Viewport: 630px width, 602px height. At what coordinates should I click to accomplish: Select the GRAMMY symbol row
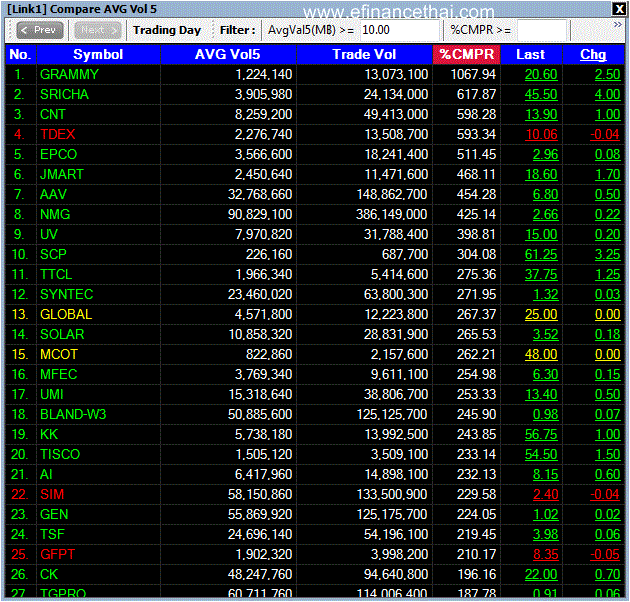coord(315,74)
